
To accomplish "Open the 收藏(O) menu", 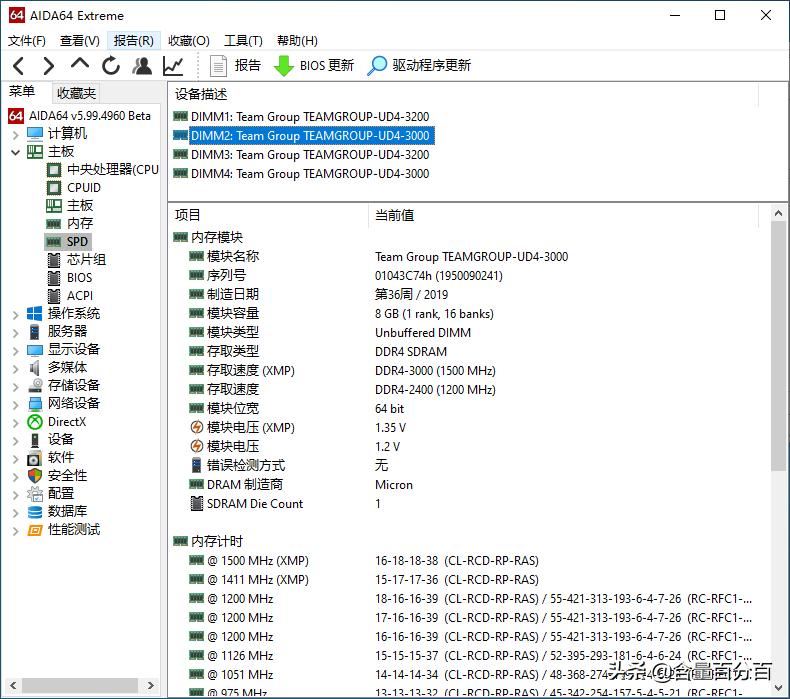I will click(x=188, y=41).
